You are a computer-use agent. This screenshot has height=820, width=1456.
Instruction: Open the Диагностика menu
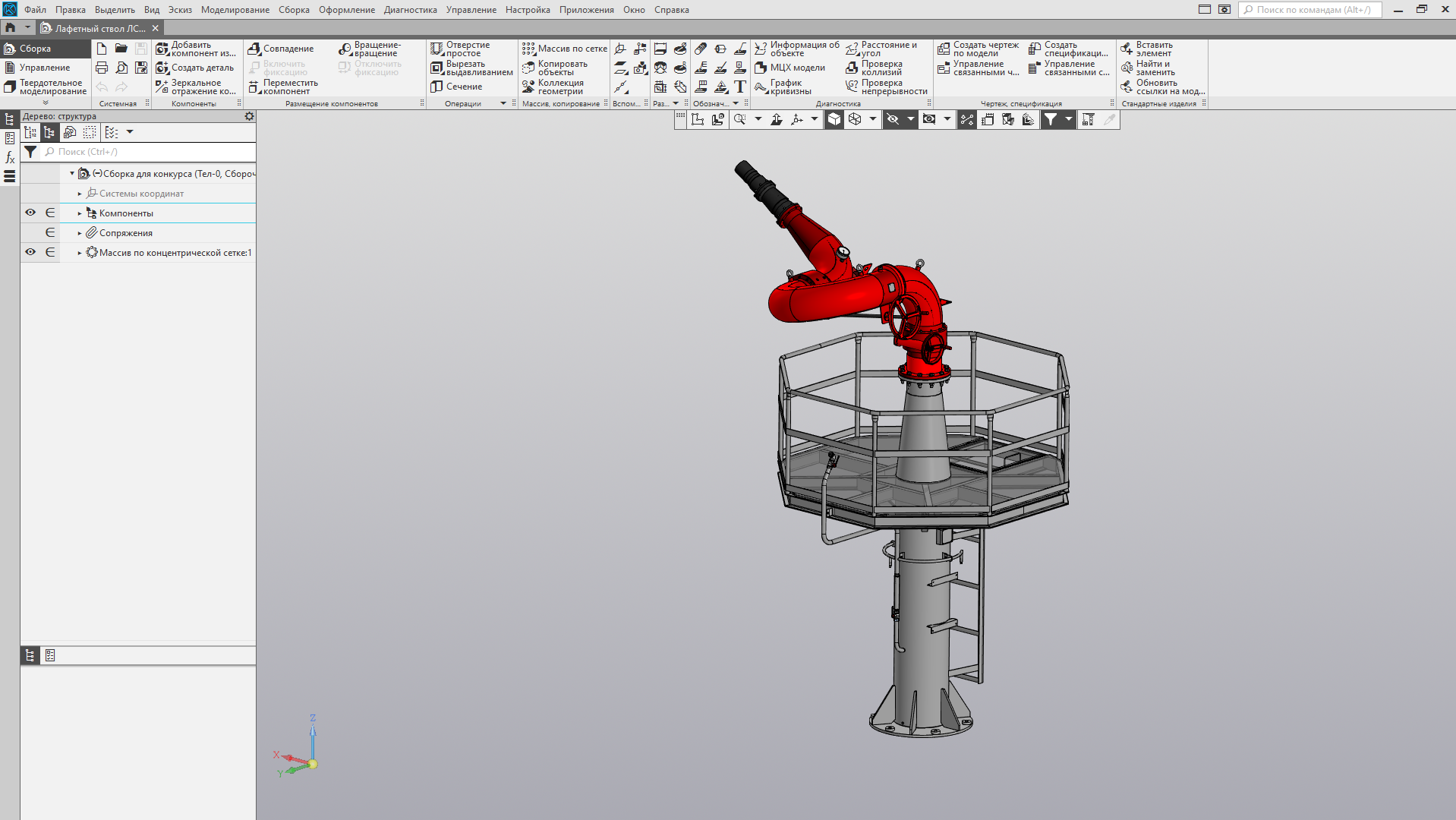[x=410, y=10]
